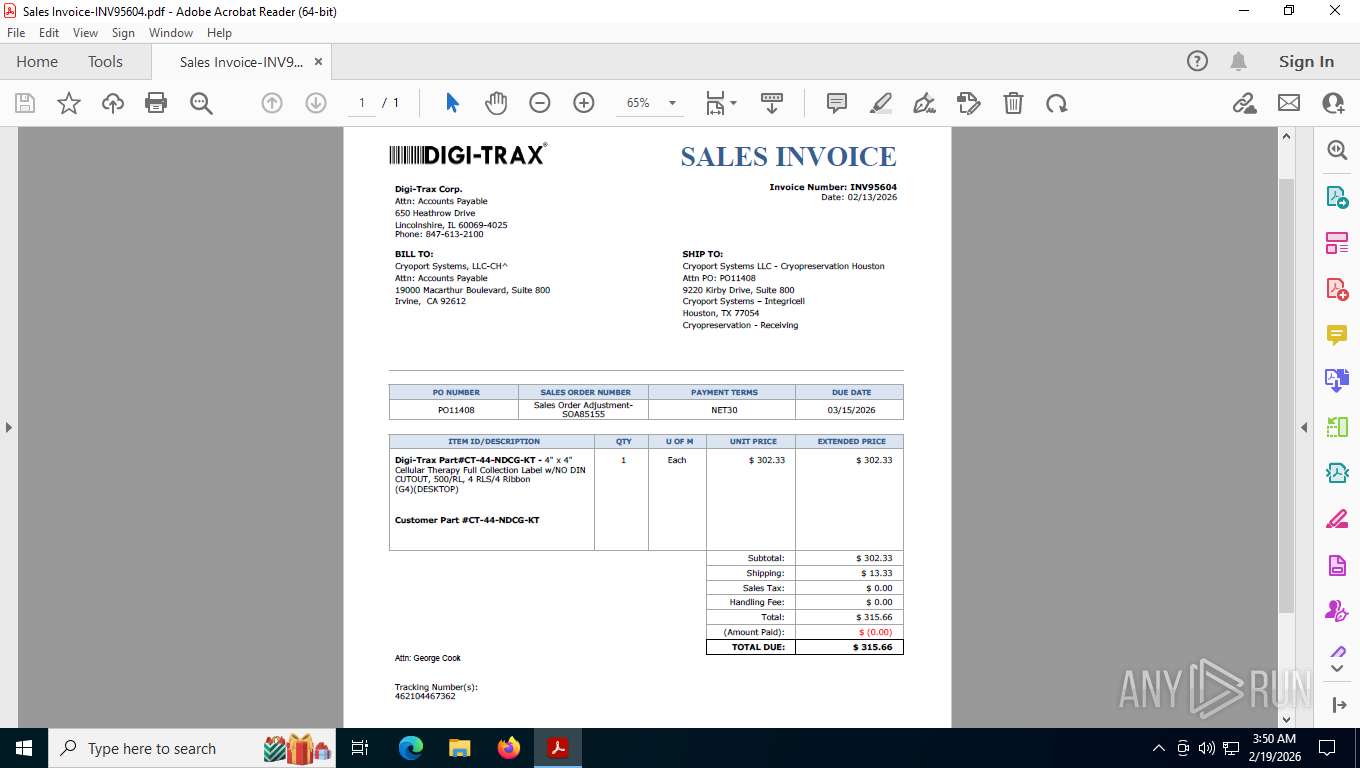Print the sales invoice PDF

pyautogui.click(x=156, y=103)
